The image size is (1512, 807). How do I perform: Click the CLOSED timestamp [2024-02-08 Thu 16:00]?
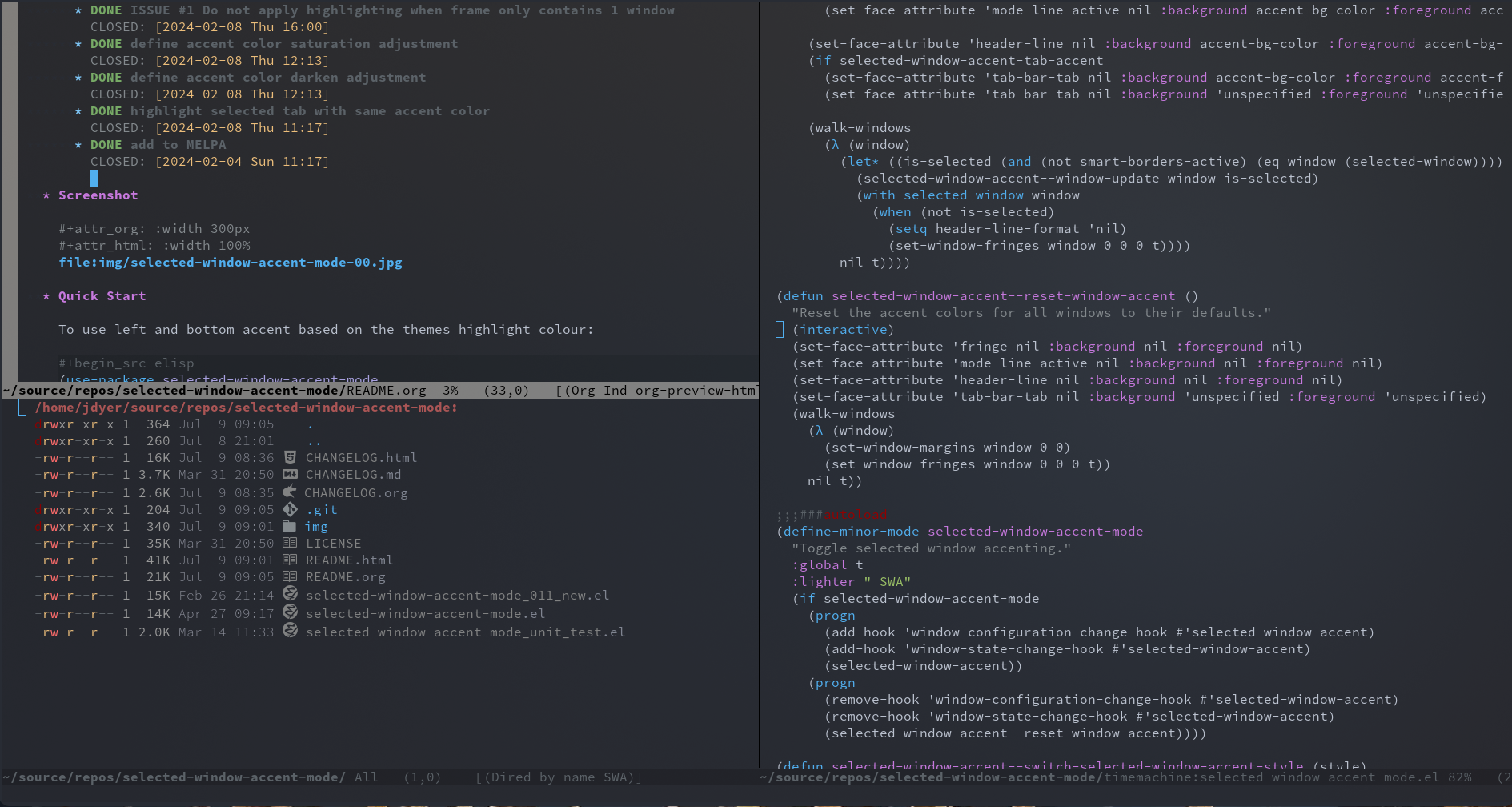point(242,27)
